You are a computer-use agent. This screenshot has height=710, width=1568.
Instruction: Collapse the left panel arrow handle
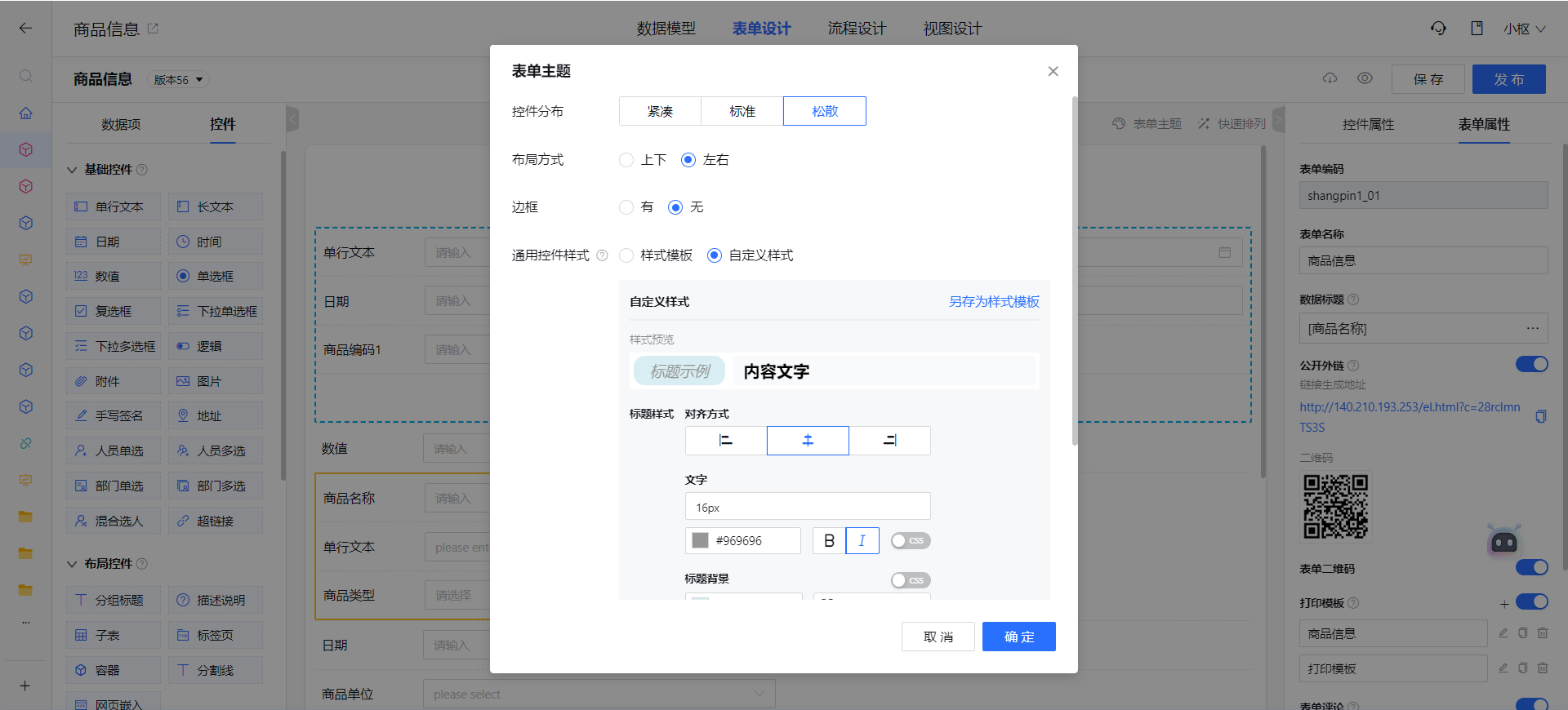(x=292, y=120)
